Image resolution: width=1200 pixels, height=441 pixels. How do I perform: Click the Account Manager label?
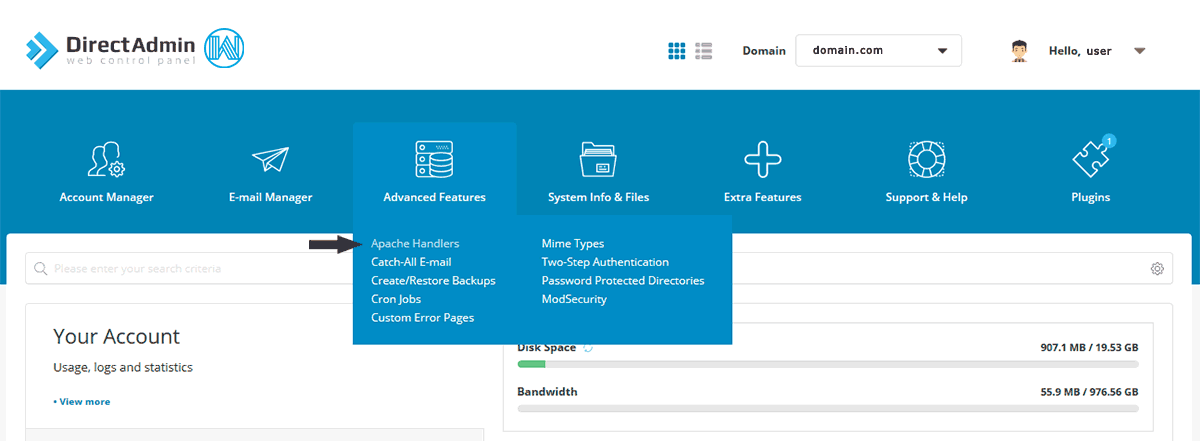point(106,198)
